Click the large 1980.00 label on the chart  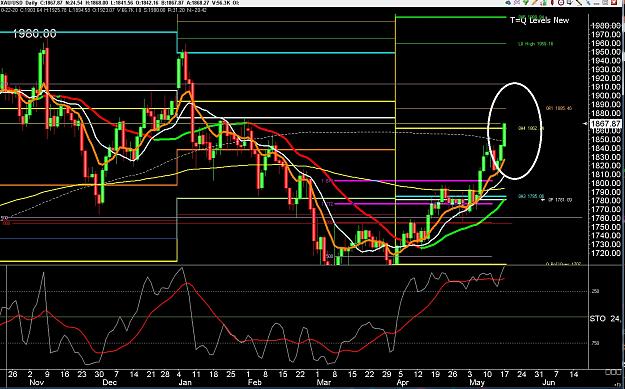[34, 34]
